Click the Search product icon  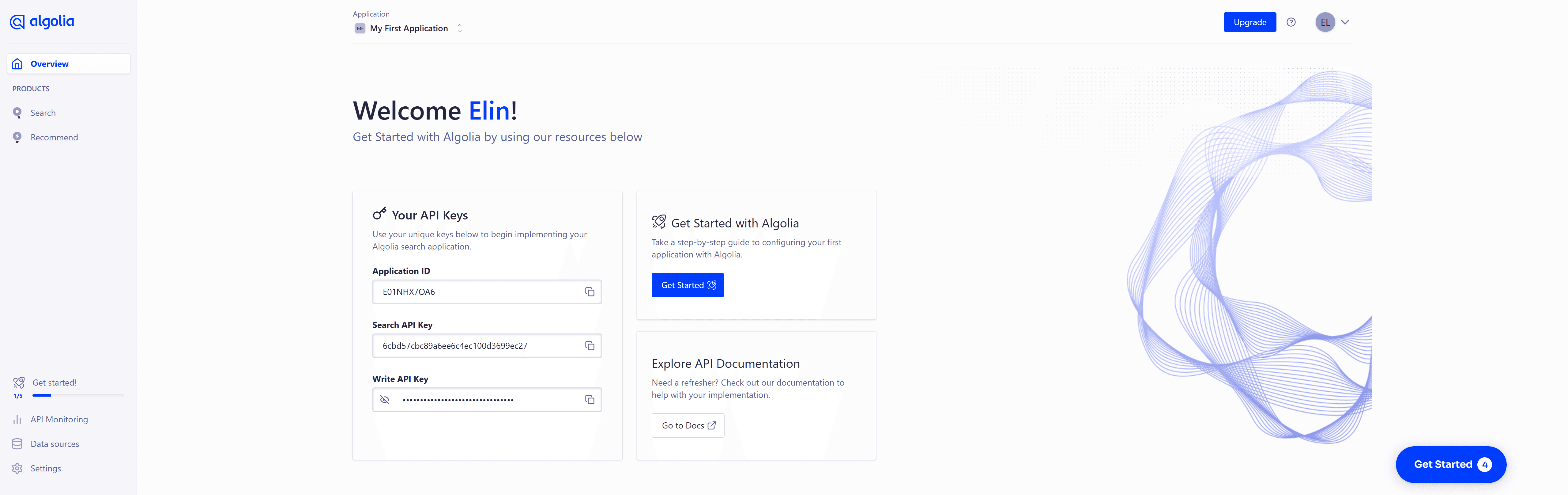pos(18,113)
